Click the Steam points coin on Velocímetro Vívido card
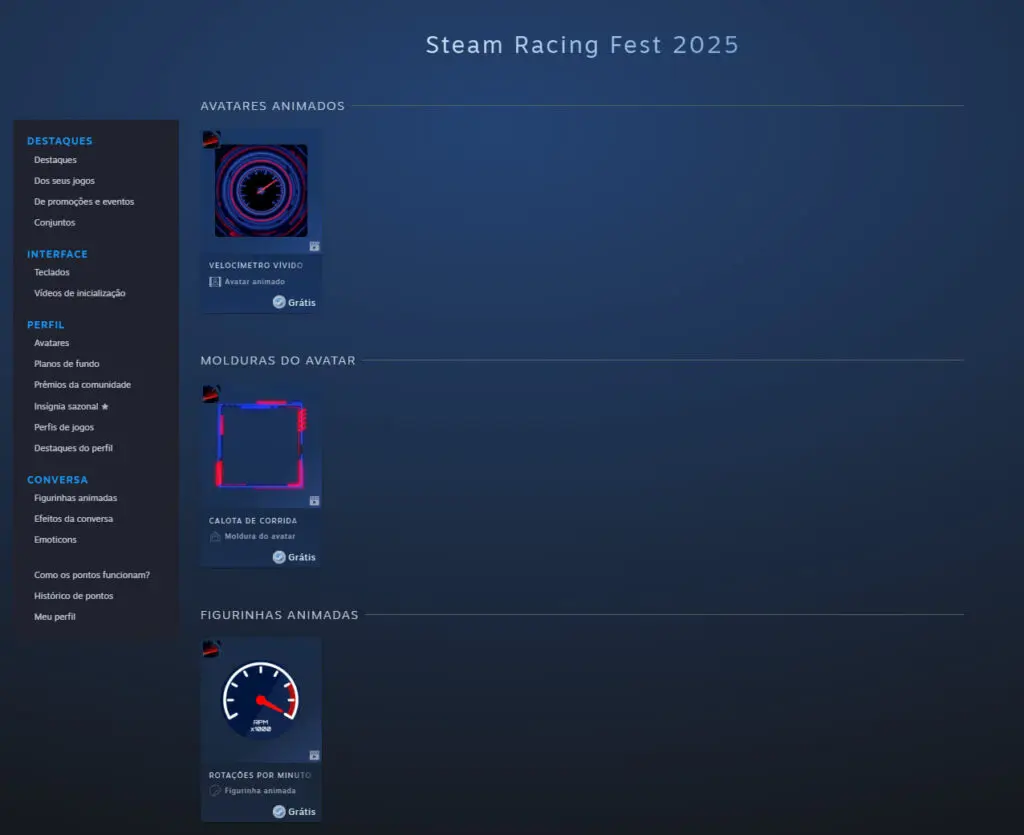The height and width of the screenshot is (835, 1024). (x=279, y=302)
